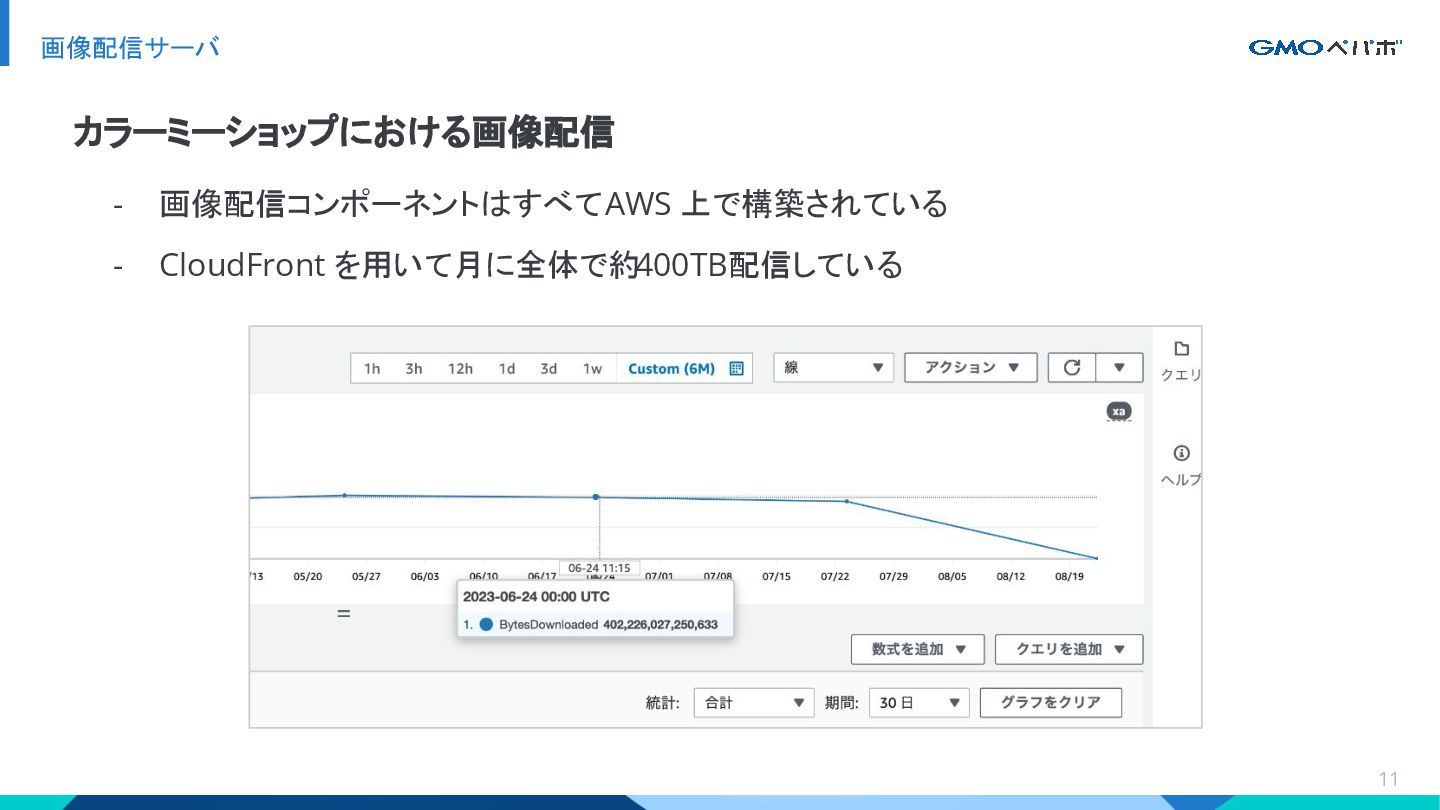The height and width of the screenshot is (810, 1440).
Task: Select the 3h time range
Action: [414, 369]
